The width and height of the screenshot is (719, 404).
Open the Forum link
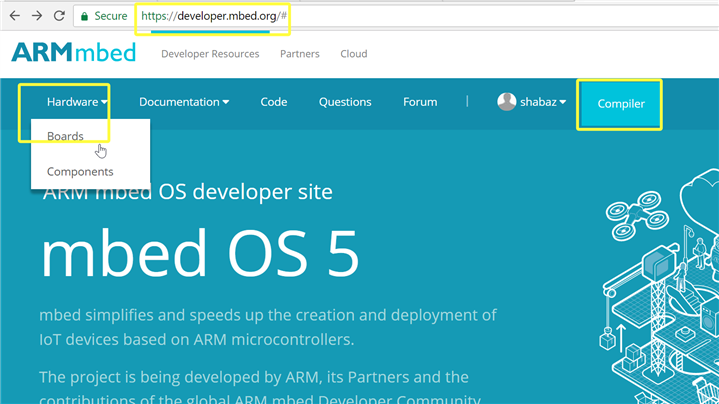pyautogui.click(x=420, y=102)
